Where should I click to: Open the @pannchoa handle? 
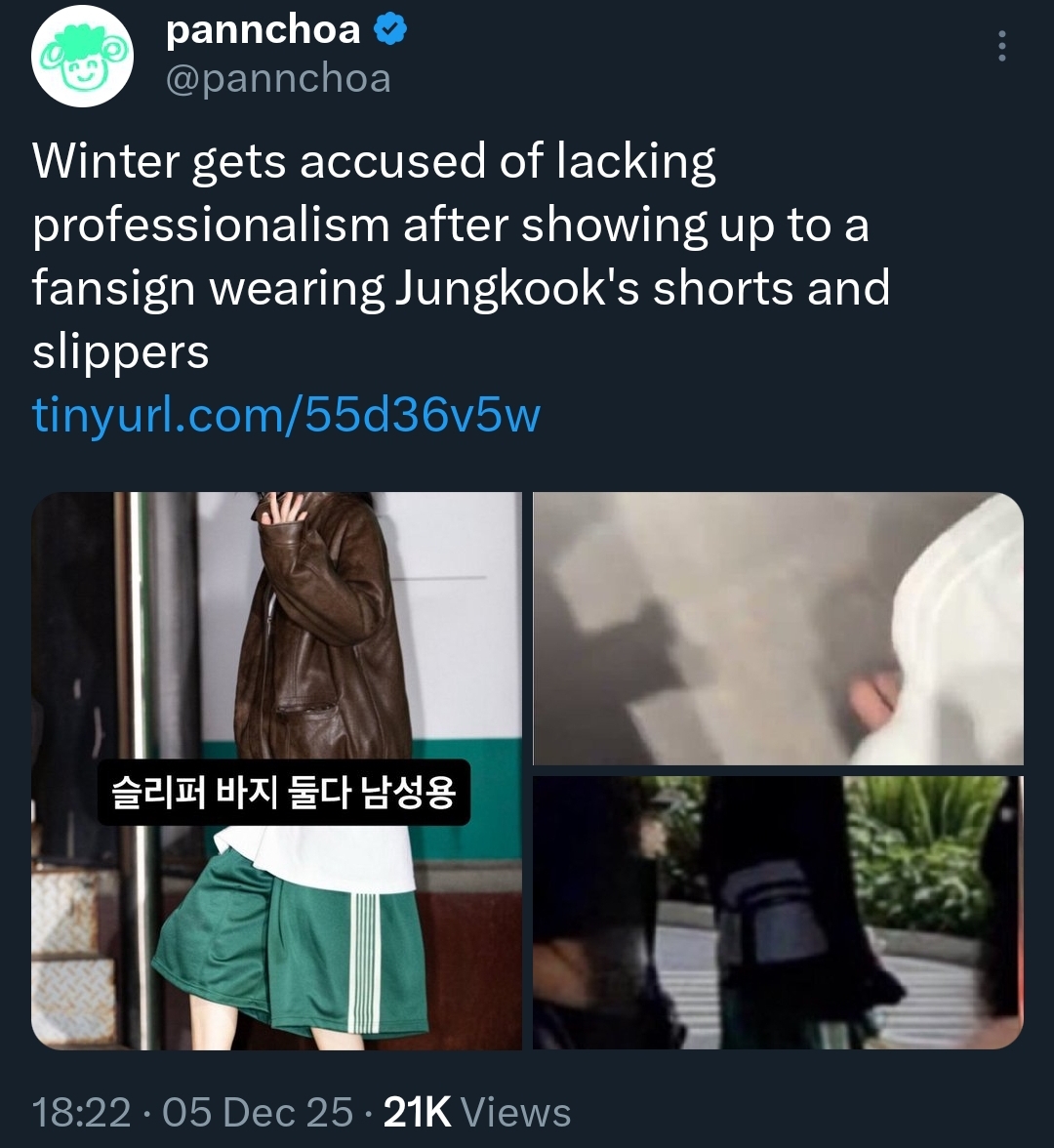[279, 79]
